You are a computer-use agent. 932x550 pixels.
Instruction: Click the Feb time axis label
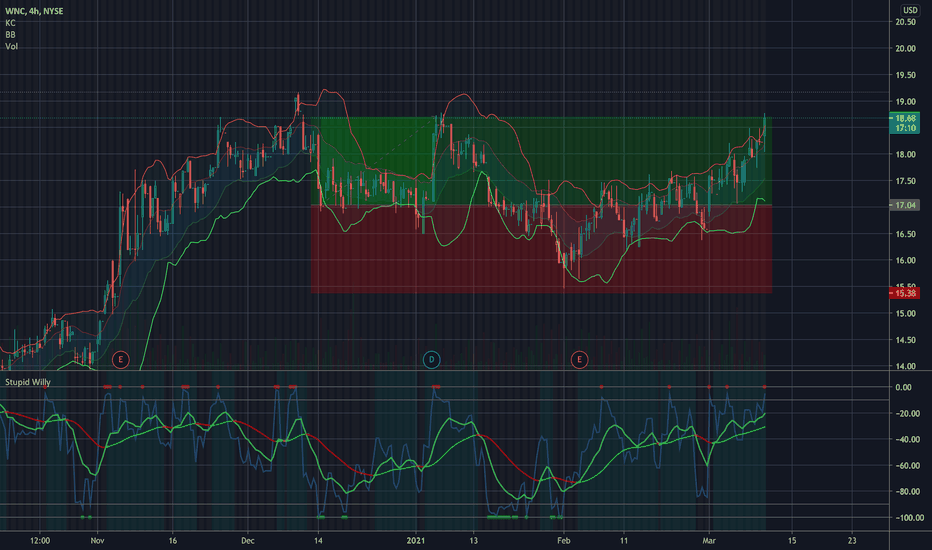coord(563,540)
